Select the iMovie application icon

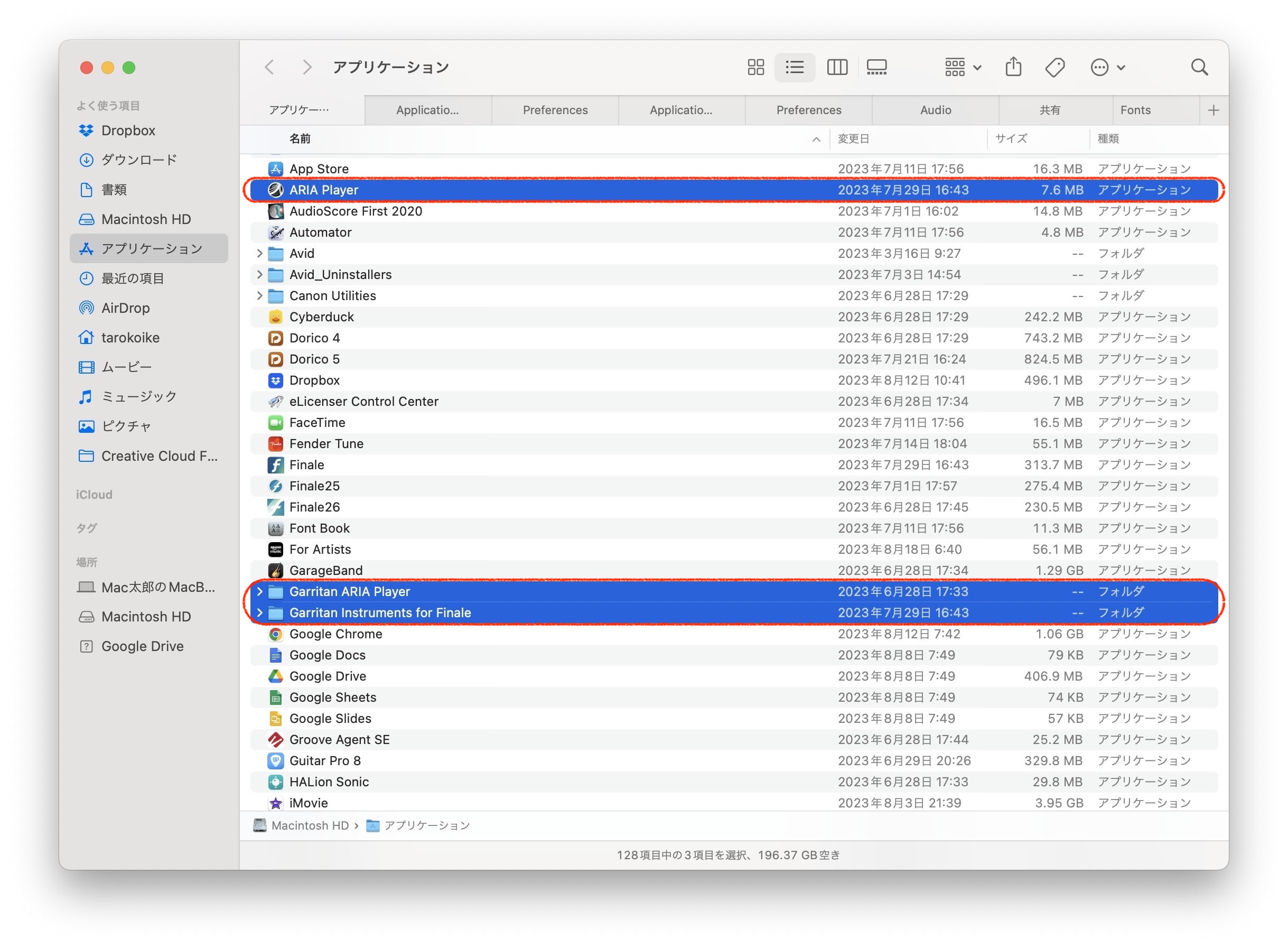click(275, 803)
